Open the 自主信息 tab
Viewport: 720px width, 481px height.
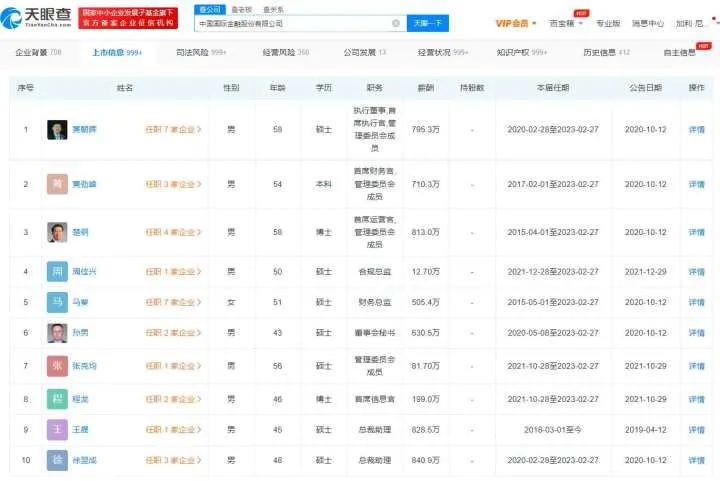(x=680, y=52)
